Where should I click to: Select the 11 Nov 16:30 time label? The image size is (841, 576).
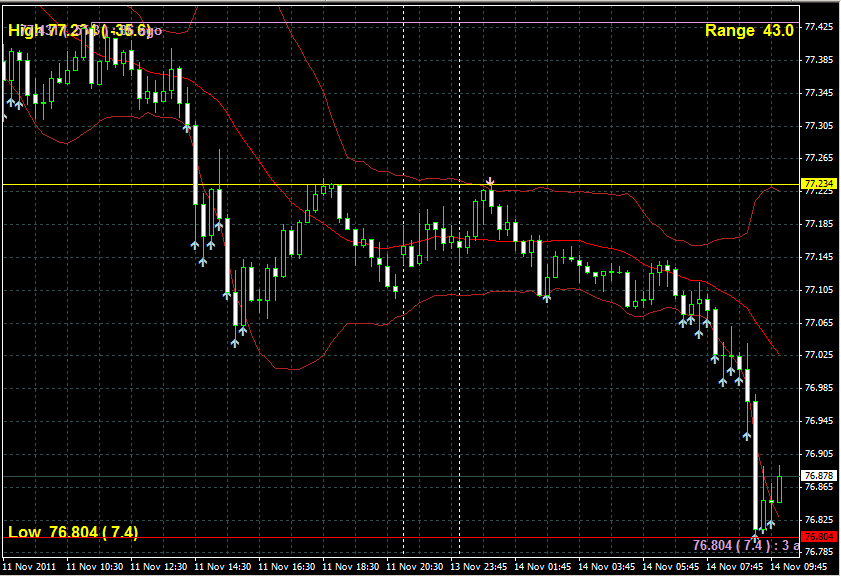[x=289, y=566]
